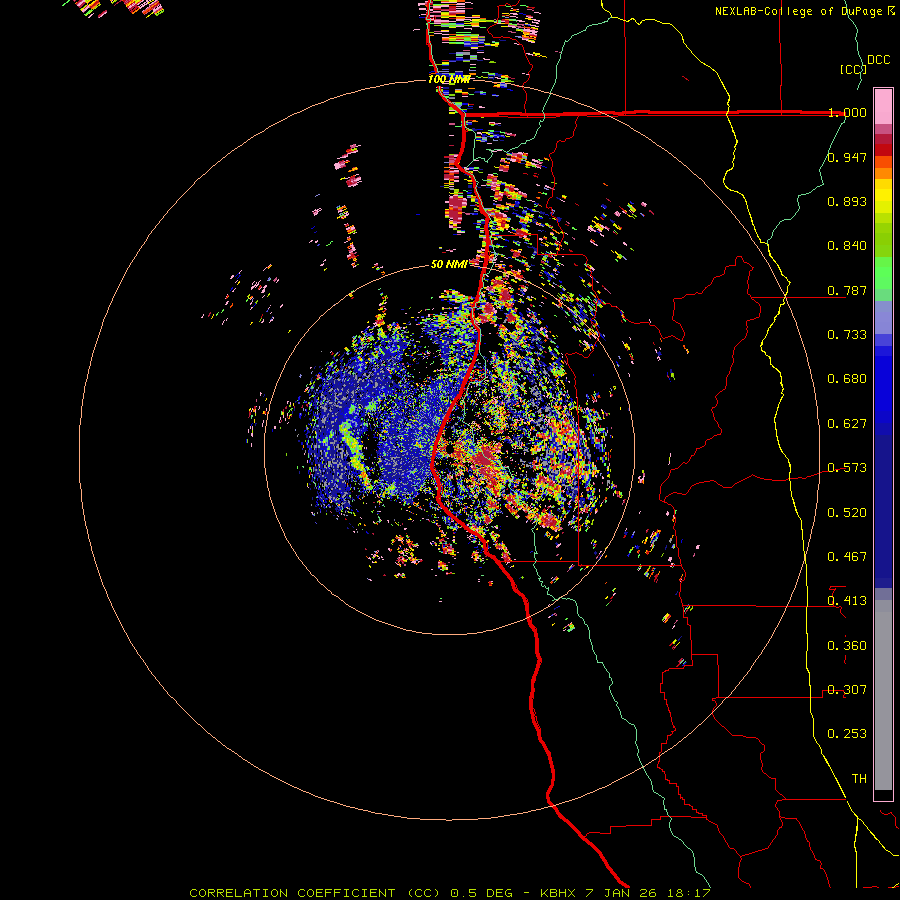Click the 50 NMI range ring label
900x900 pixels.
(x=449, y=265)
